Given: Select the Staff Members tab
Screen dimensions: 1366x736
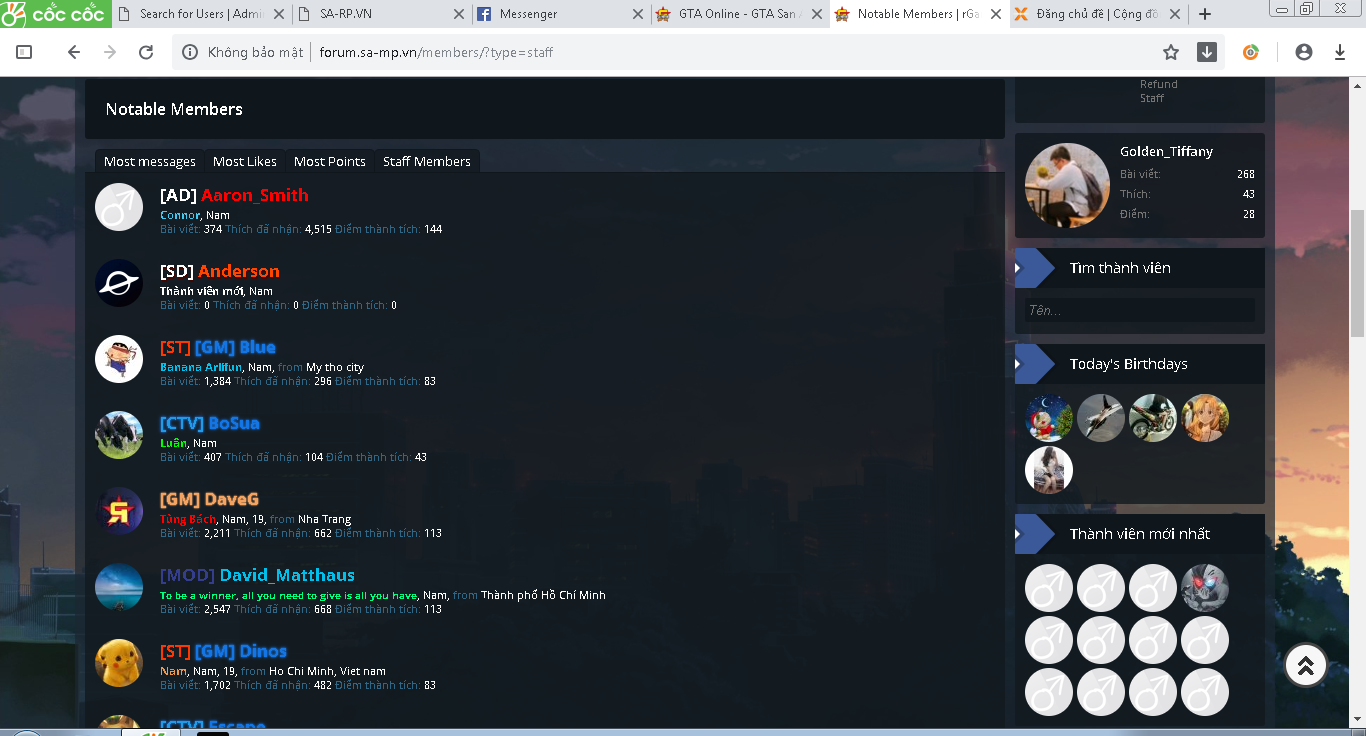Looking at the screenshot, I should [426, 161].
